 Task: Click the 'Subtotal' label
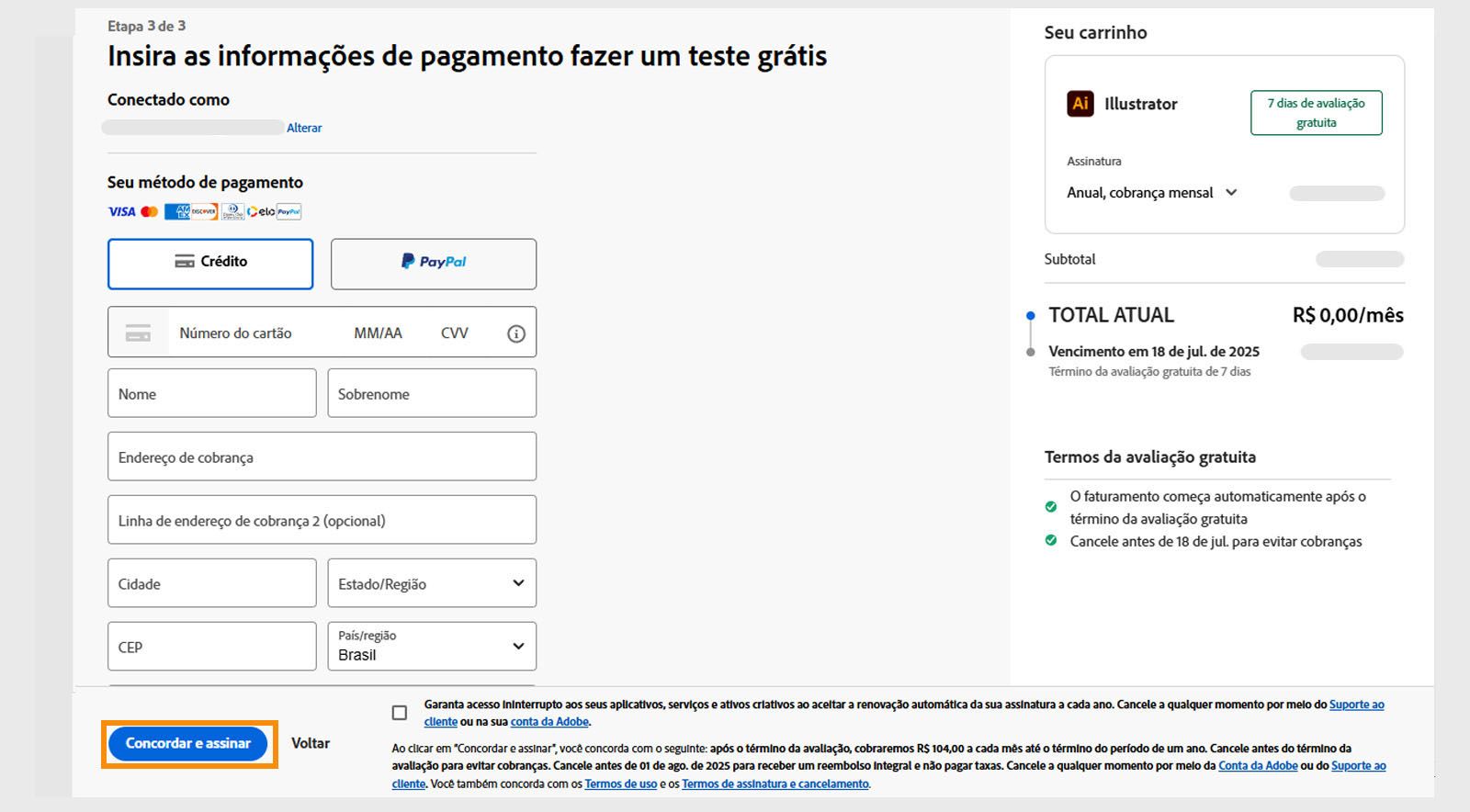(1069, 259)
